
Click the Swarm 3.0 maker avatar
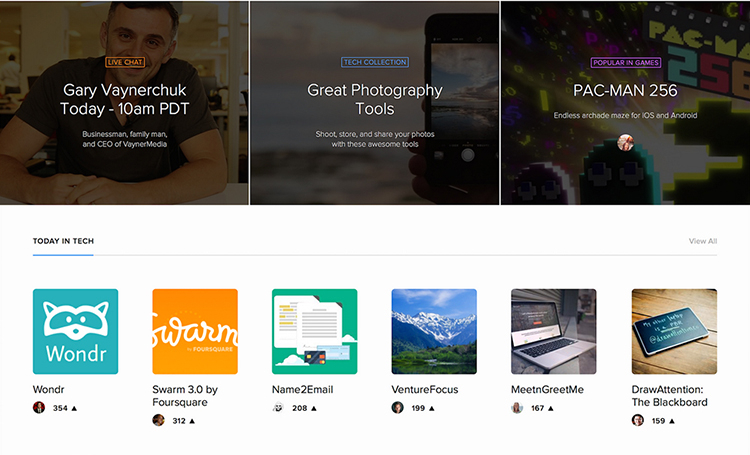coord(158,420)
